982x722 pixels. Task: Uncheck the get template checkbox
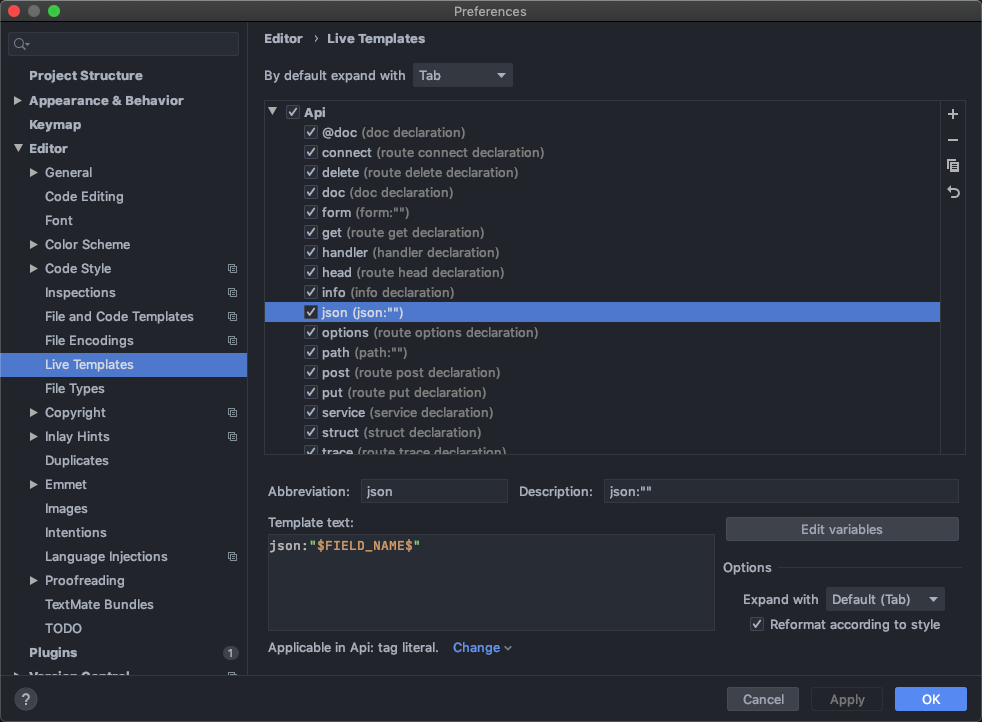pyautogui.click(x=311, y=232)
